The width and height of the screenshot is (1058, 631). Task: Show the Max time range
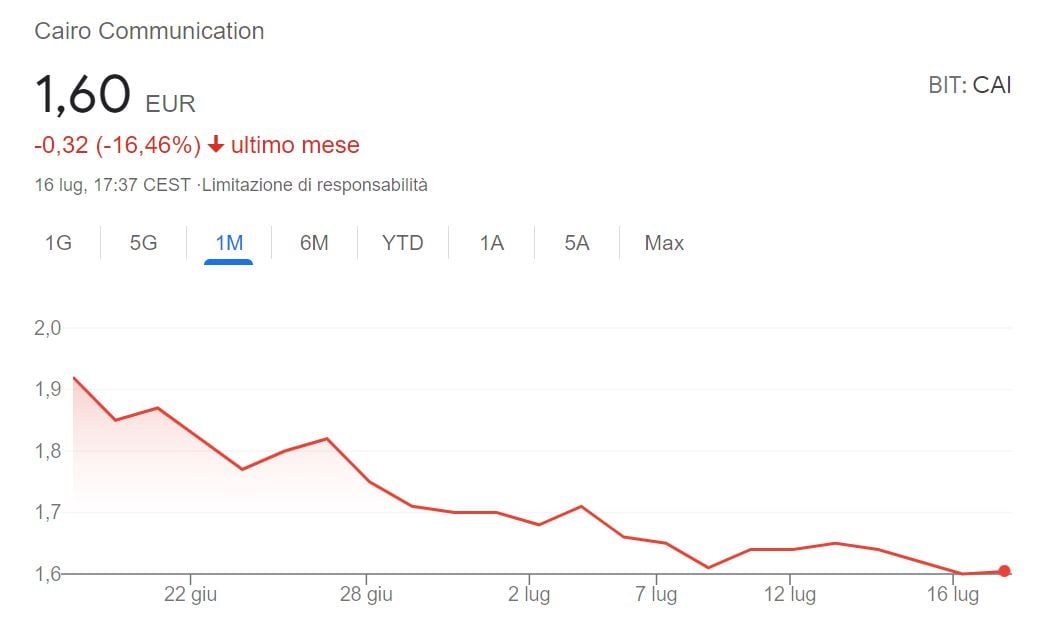coord(664,243)
